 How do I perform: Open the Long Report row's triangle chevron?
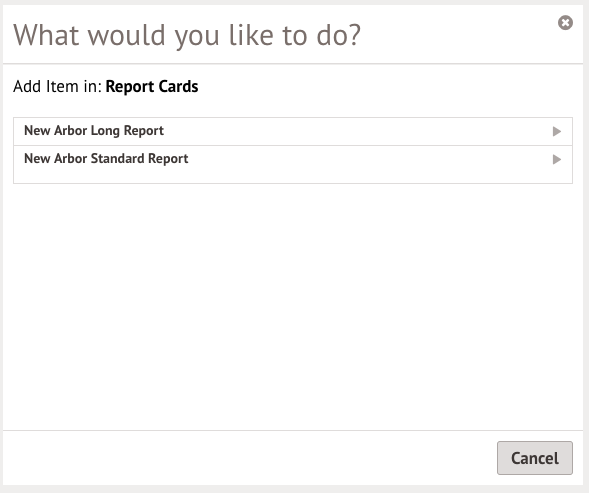coord(557,131)
